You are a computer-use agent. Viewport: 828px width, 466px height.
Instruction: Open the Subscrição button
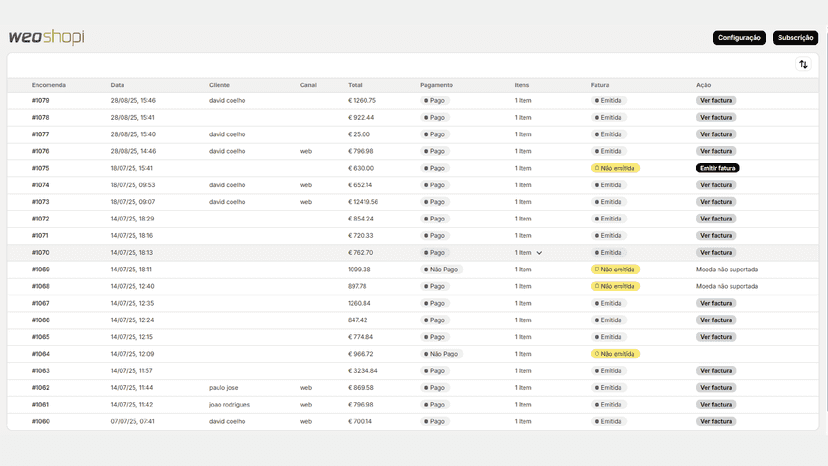(795, 38)
